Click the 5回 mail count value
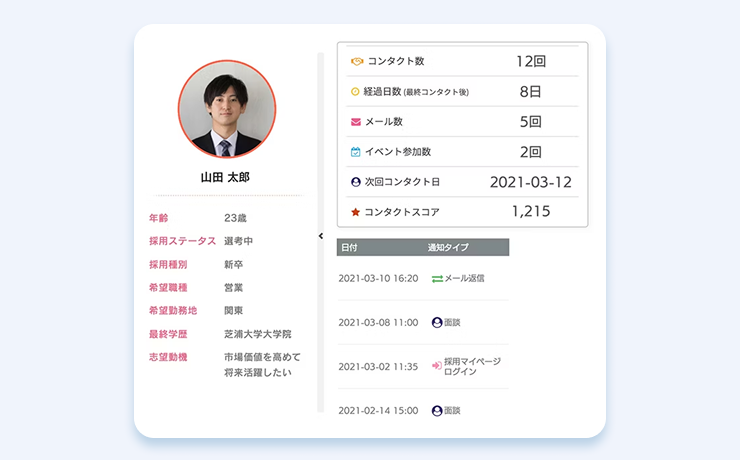This screenshot has width=740, height=460. (x=530, y=122)
